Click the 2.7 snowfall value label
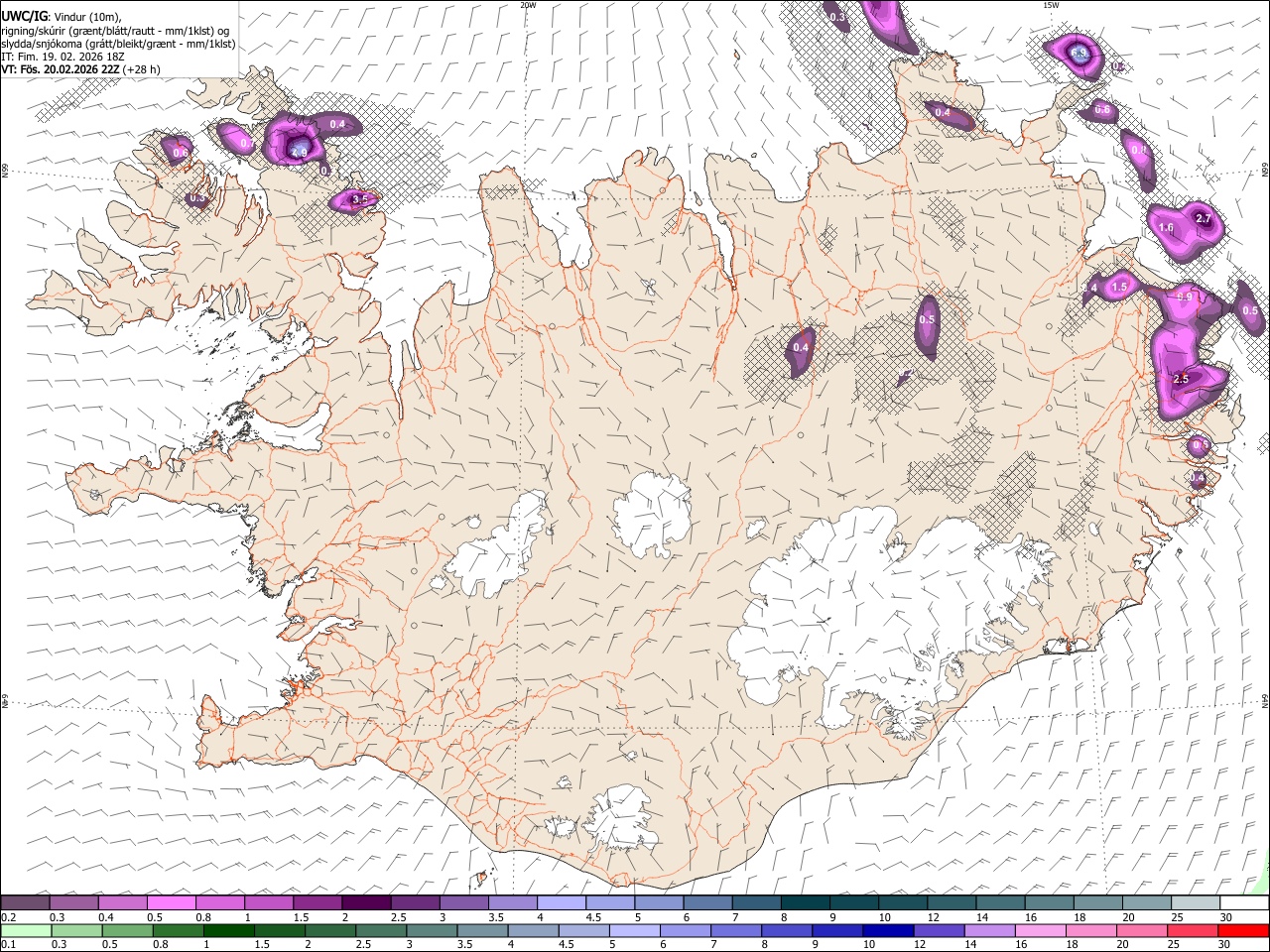Viewport: 1270px width, 952px height. click(1204, 218)
